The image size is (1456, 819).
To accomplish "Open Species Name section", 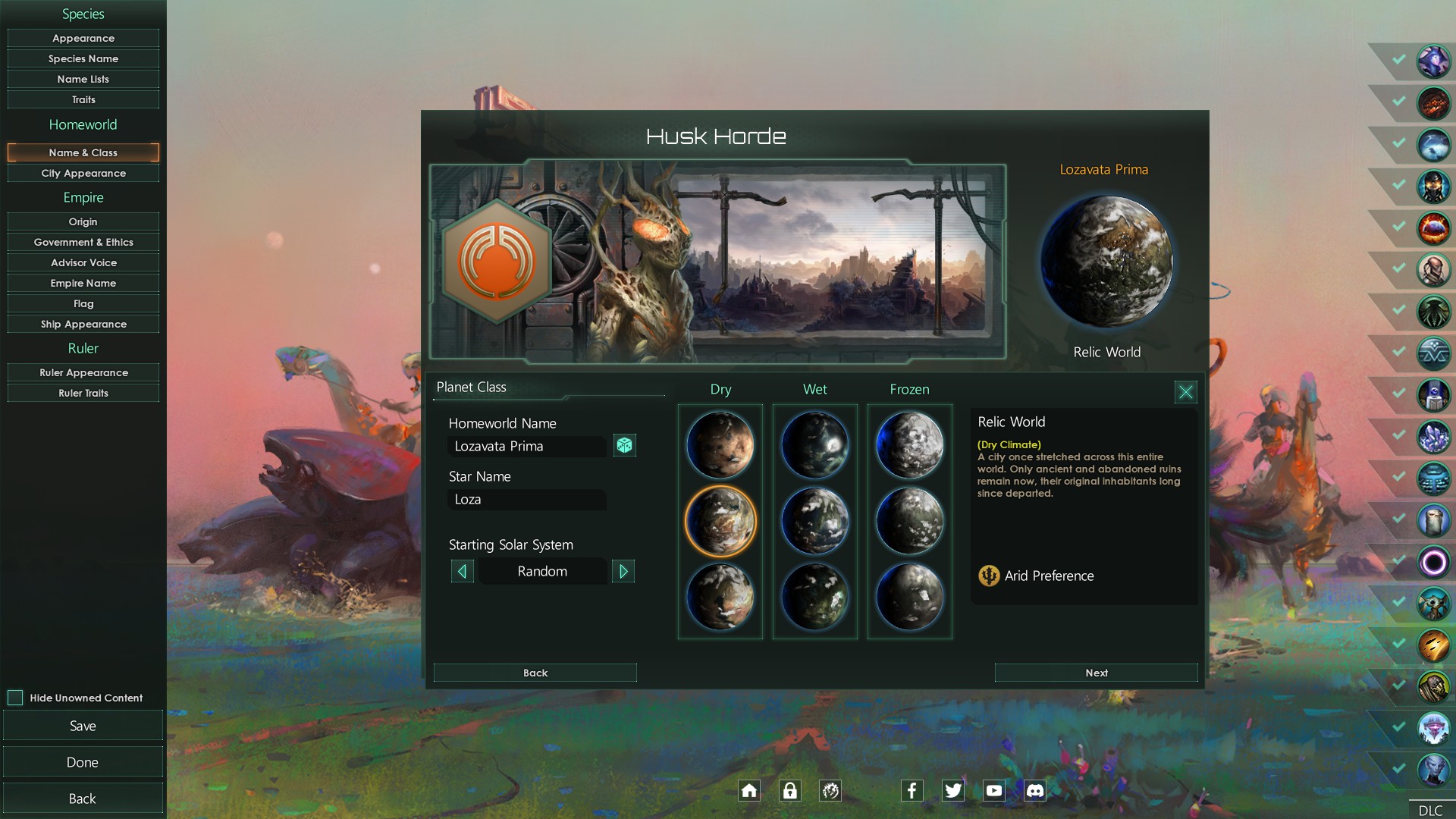I will 83,58.
